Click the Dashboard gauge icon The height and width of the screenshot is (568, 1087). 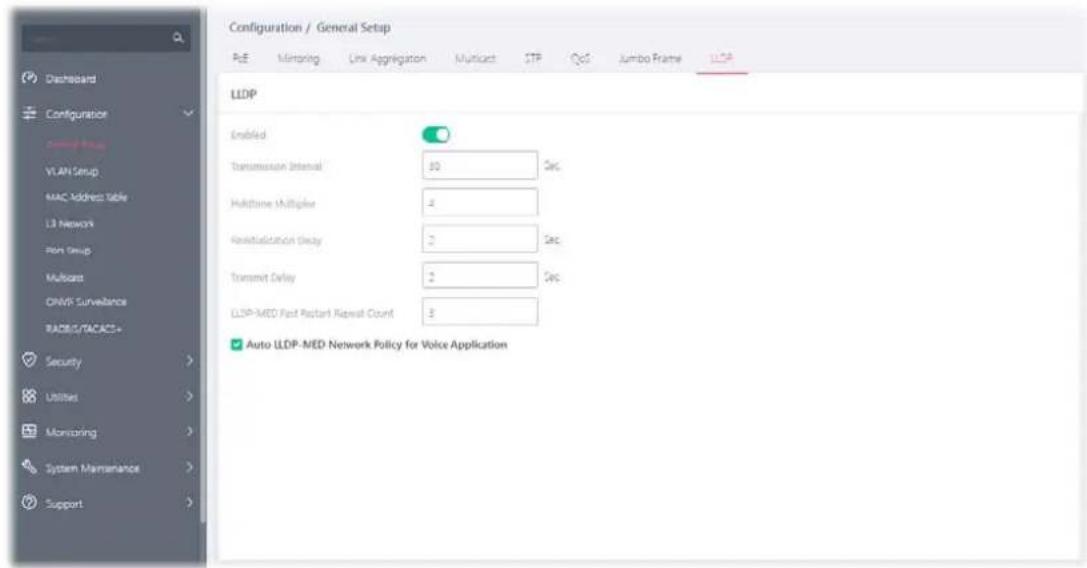coord(29,78)
